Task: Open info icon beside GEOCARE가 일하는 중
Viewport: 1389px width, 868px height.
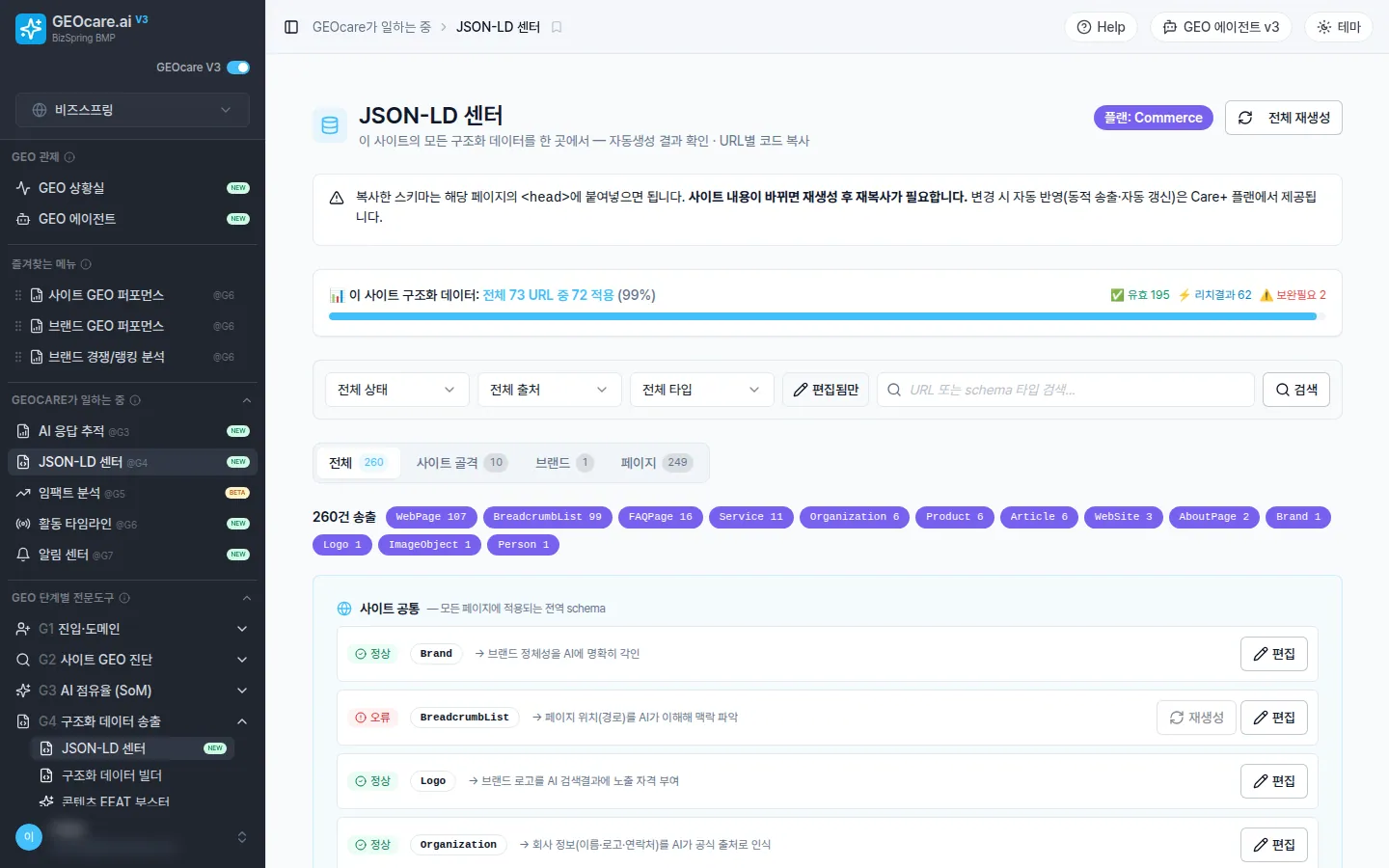Action: click(x=135, y=400)
